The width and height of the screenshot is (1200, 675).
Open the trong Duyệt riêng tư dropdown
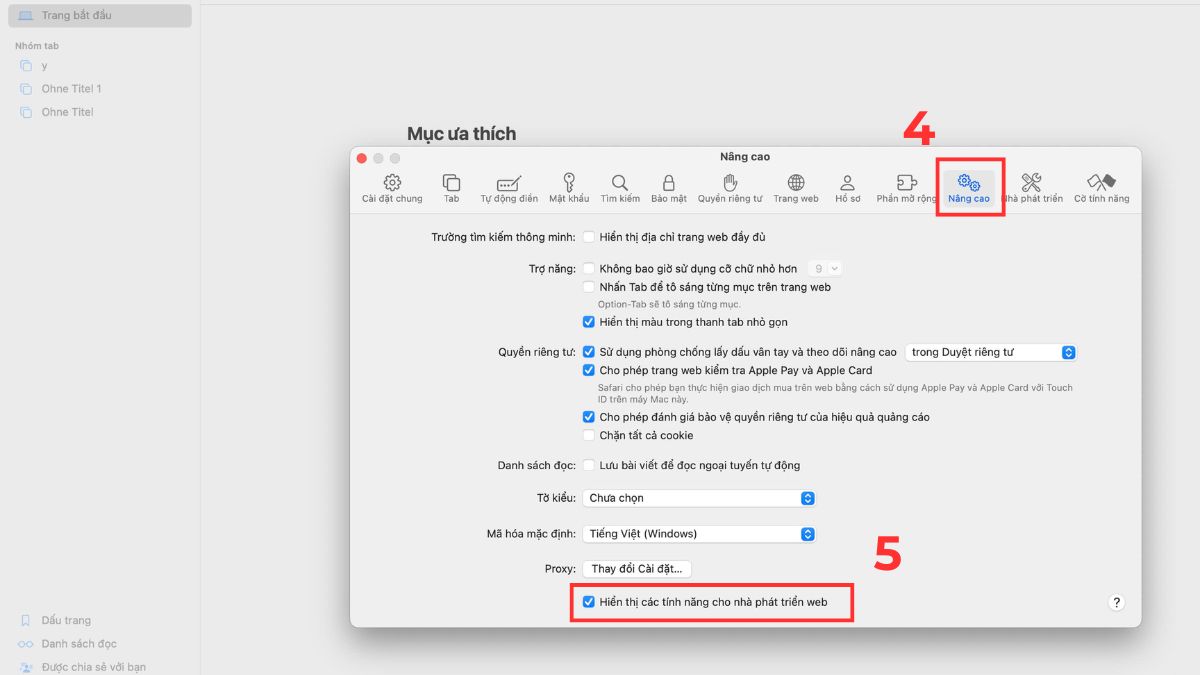pos(990,352)
